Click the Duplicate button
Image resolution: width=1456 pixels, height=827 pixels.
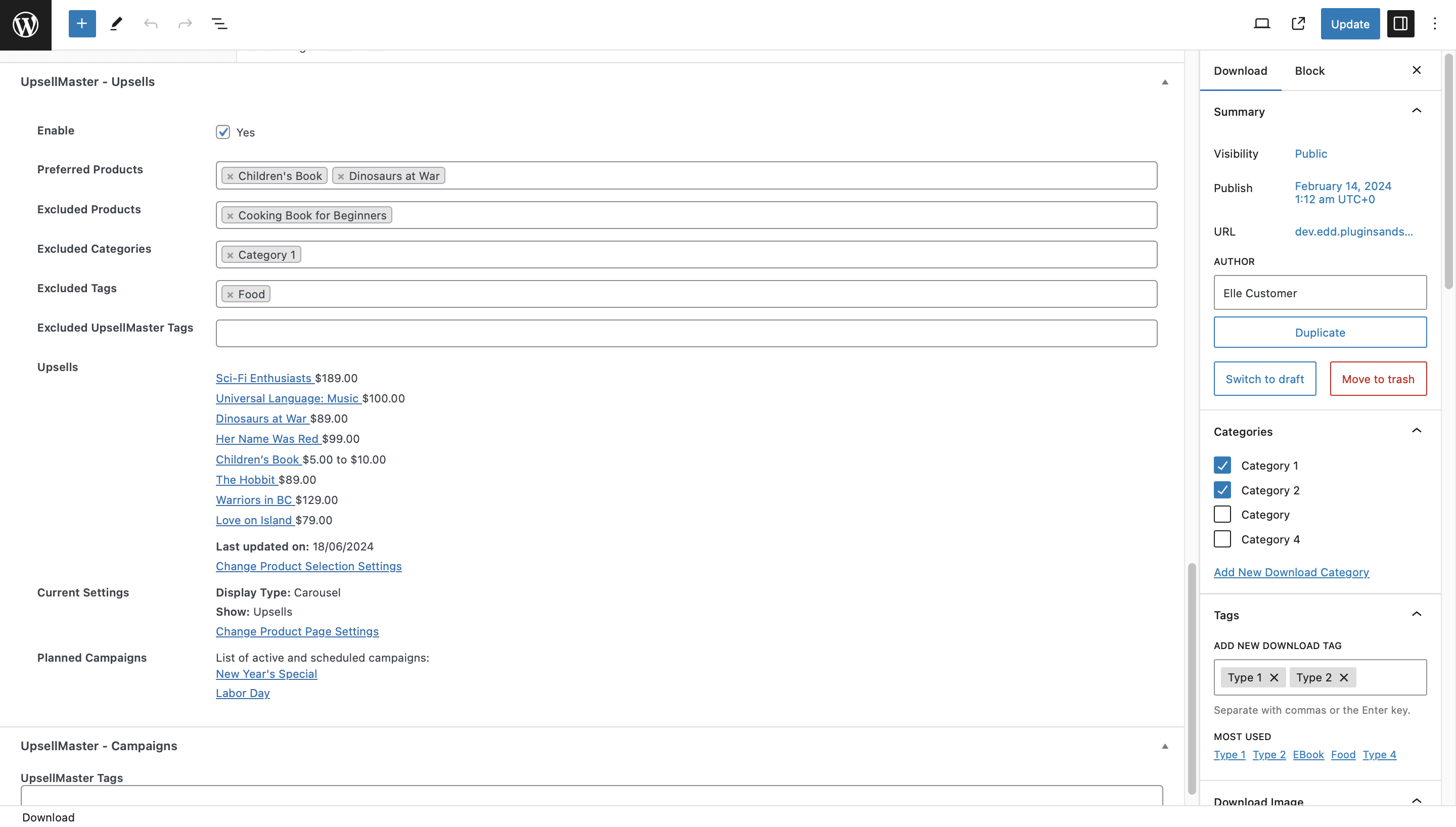coord(1319,332)
